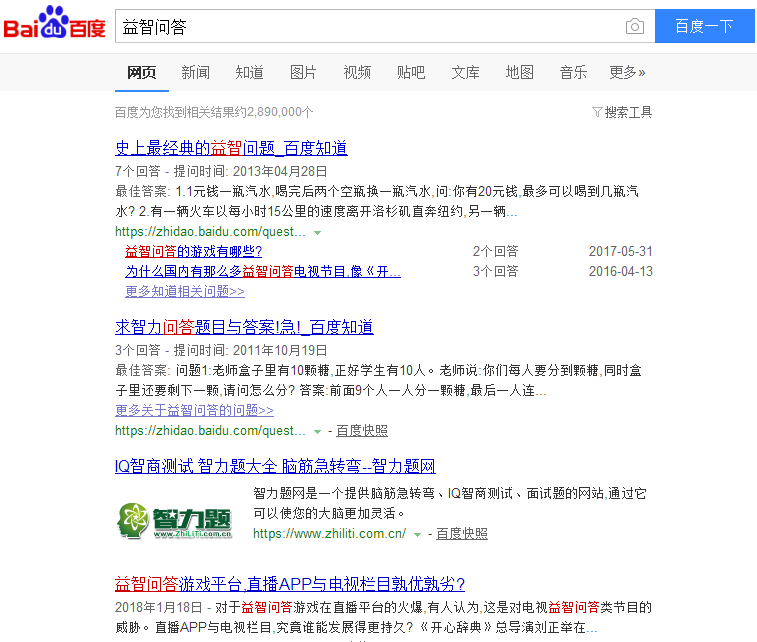Select the 网页 tab
The image size is (757, 642).
(x=141, y=72)
